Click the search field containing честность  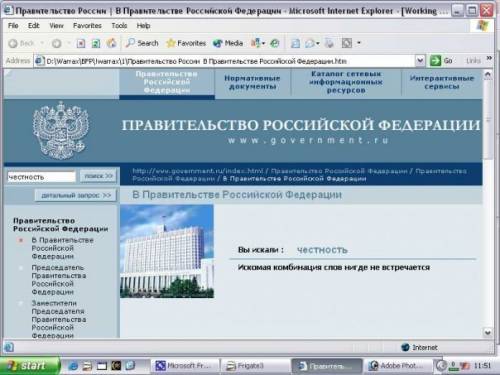click(41, 177)
